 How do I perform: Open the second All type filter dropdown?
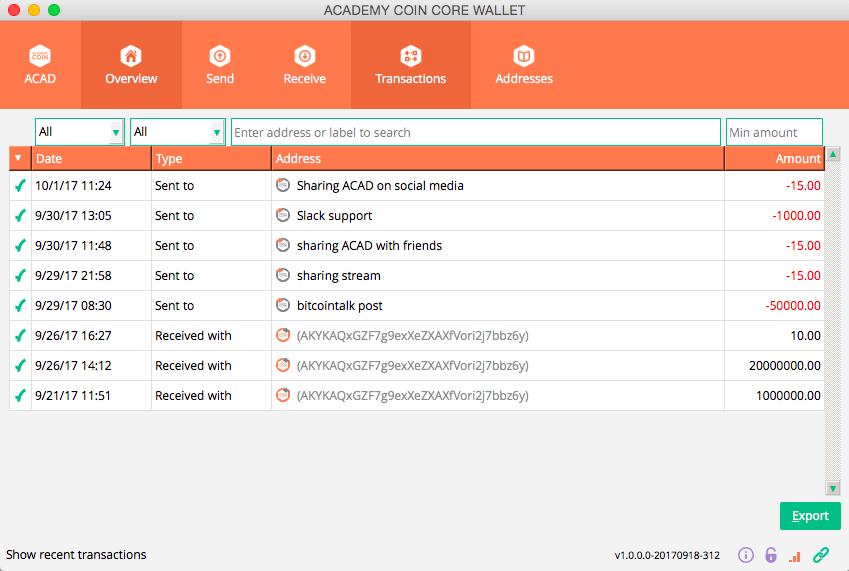pos(178,132)
